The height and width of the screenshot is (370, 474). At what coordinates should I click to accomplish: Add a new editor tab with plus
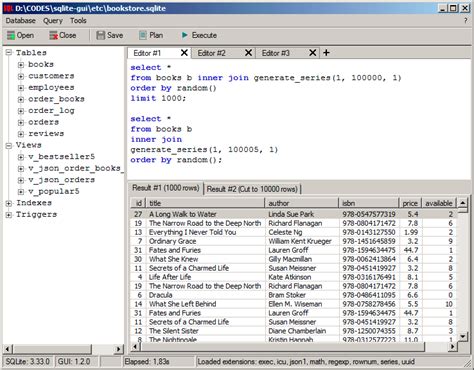click(326, 53)
